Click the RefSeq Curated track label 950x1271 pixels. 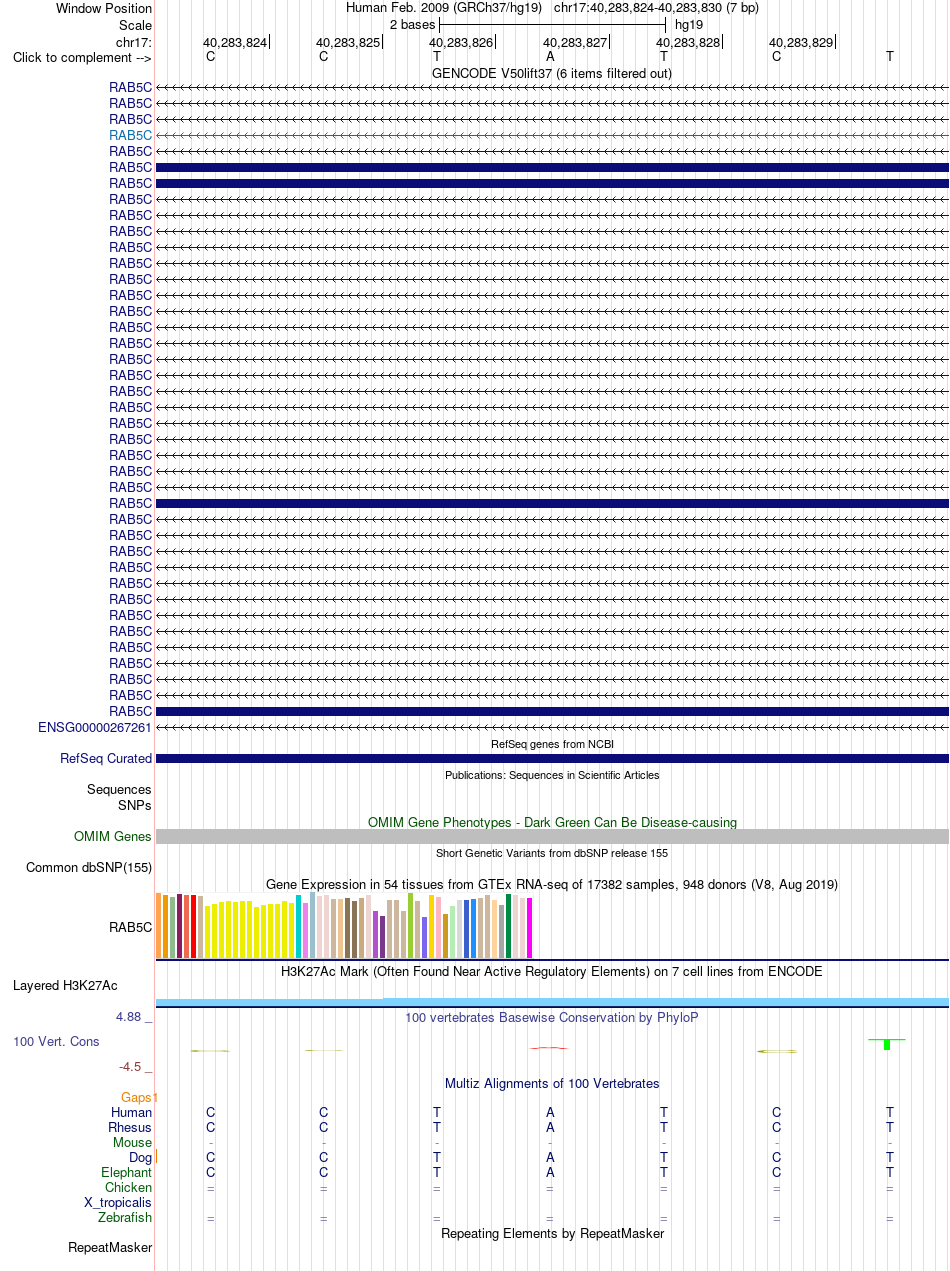tap(106, 759)
